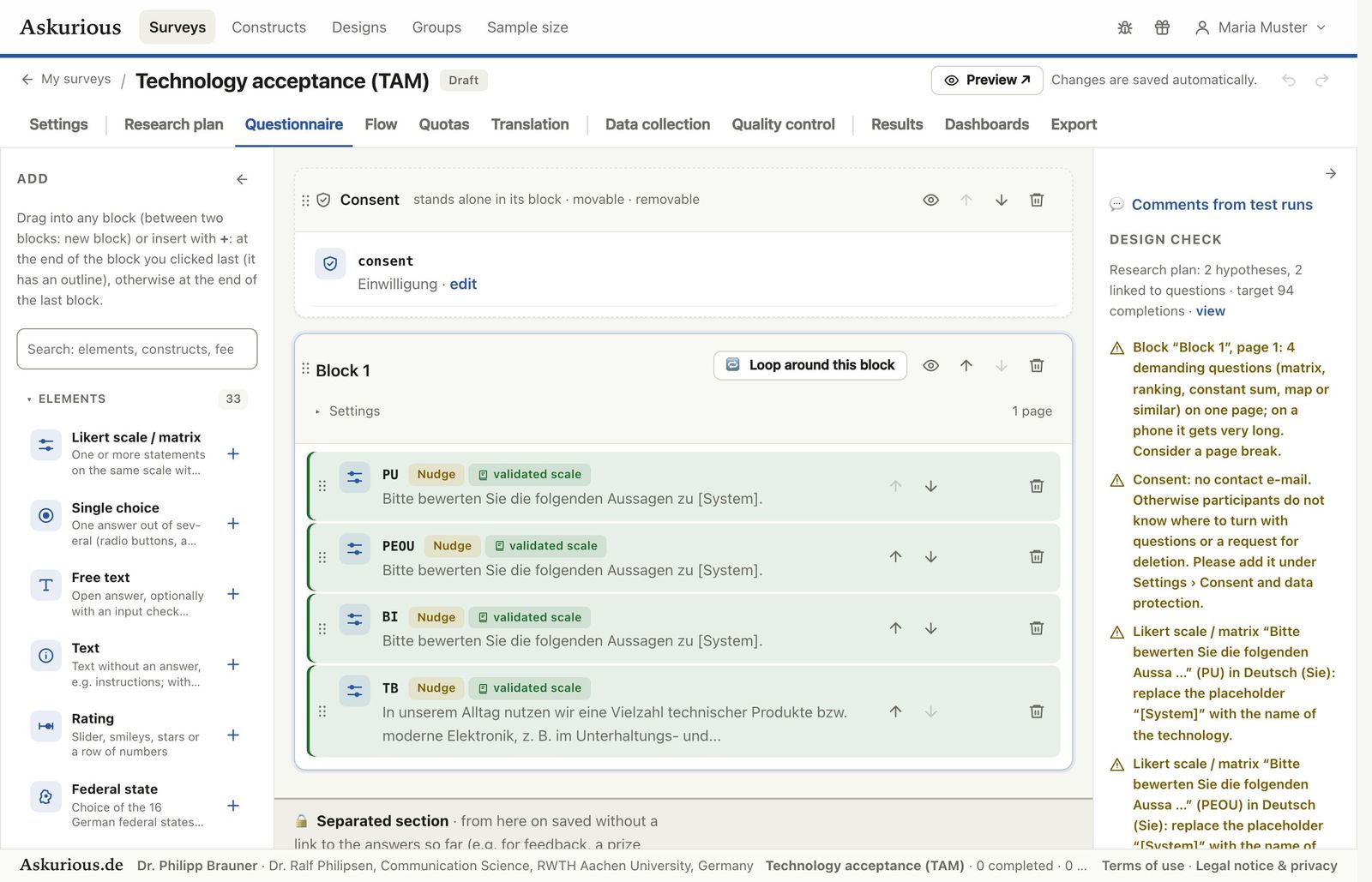The width and height of the screenshot is (1372, 882).
Task: Open the gift icon in the header
Action: pyautogui.click(x=1162, y=27)
